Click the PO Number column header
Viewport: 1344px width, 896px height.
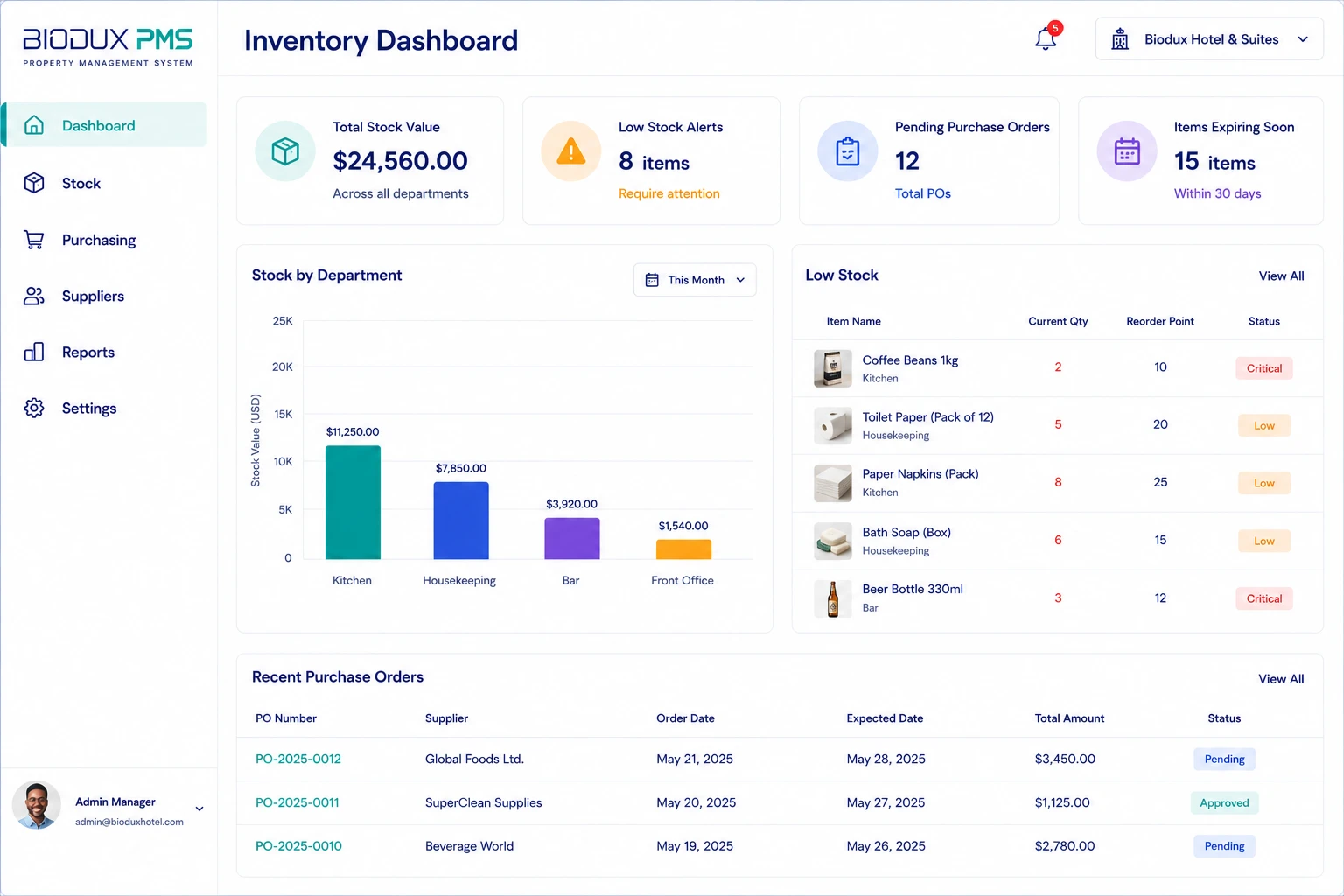(x=286, y=718)
